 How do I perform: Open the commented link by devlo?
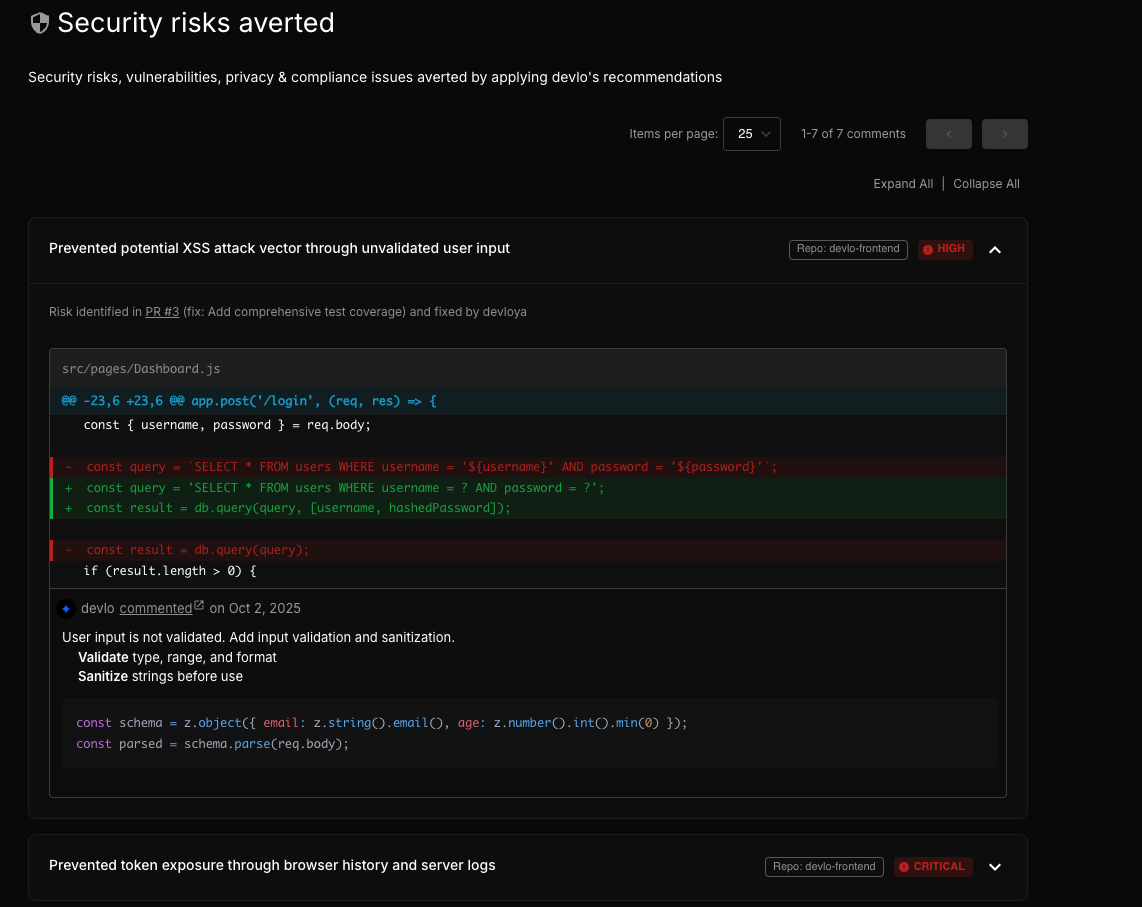pyautogui.click(x=155, y=608)
